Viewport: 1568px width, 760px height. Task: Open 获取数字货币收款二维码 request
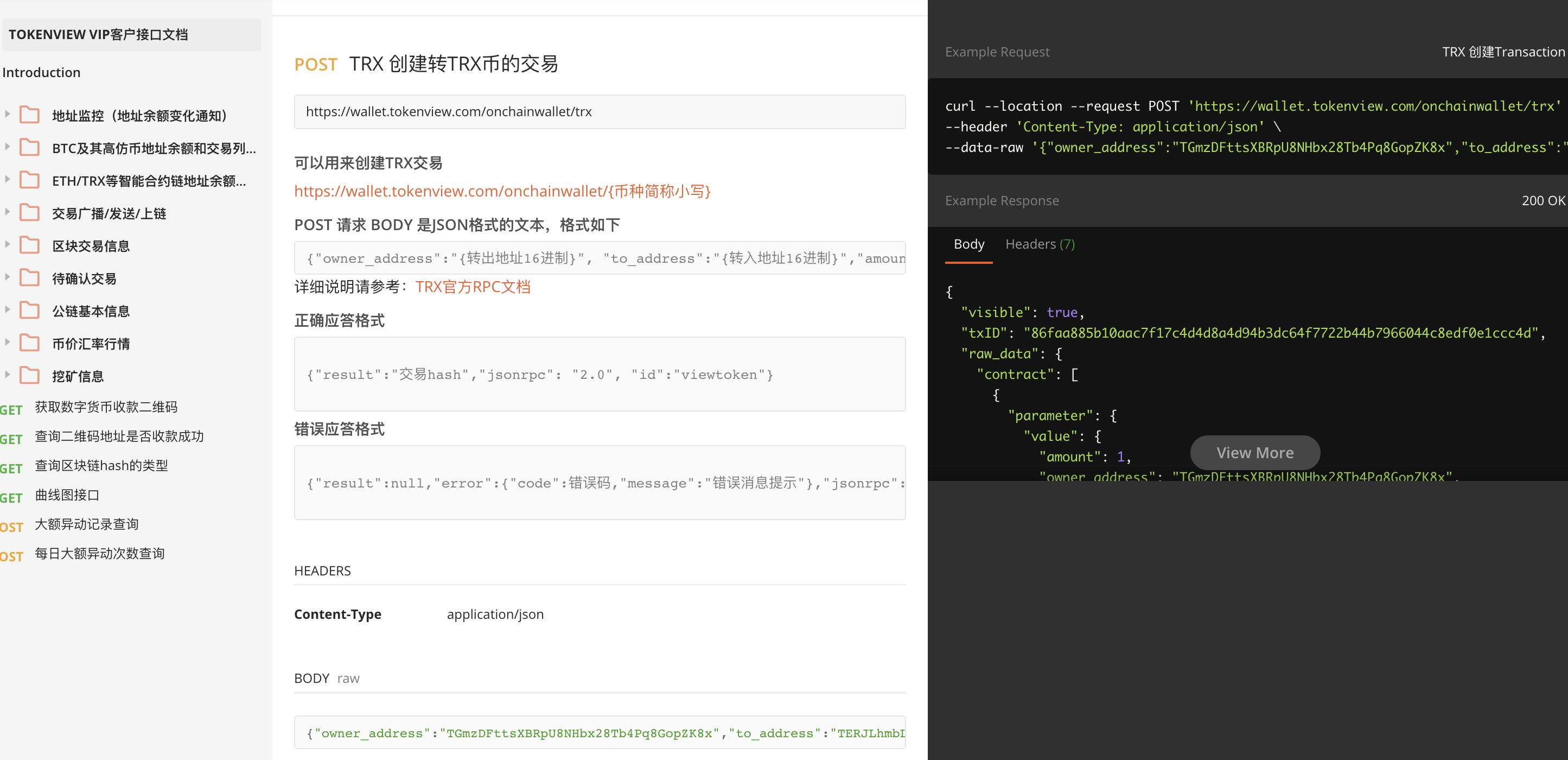click(x=106, y=407)
